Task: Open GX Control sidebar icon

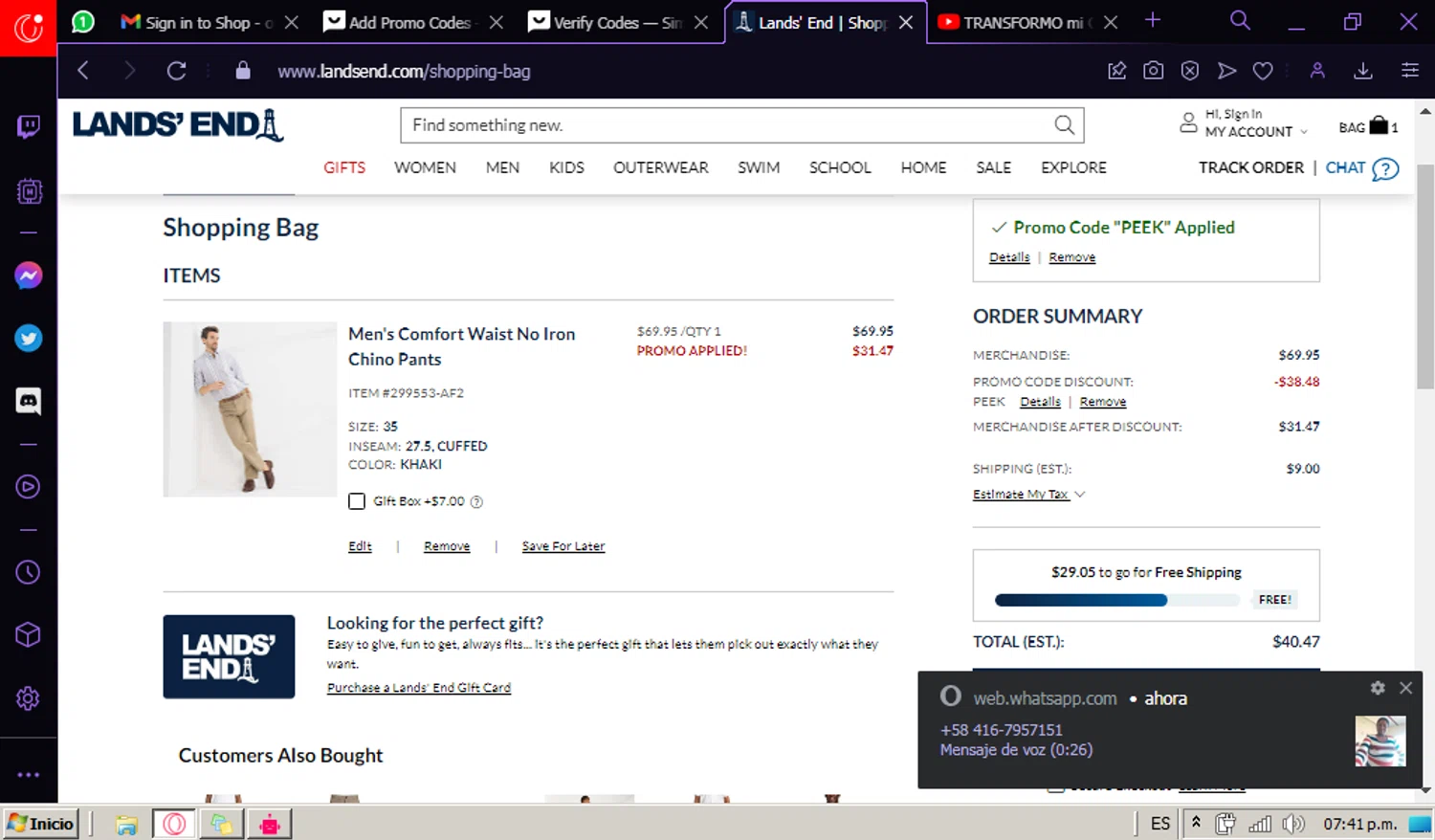Action: pos(29,191)
